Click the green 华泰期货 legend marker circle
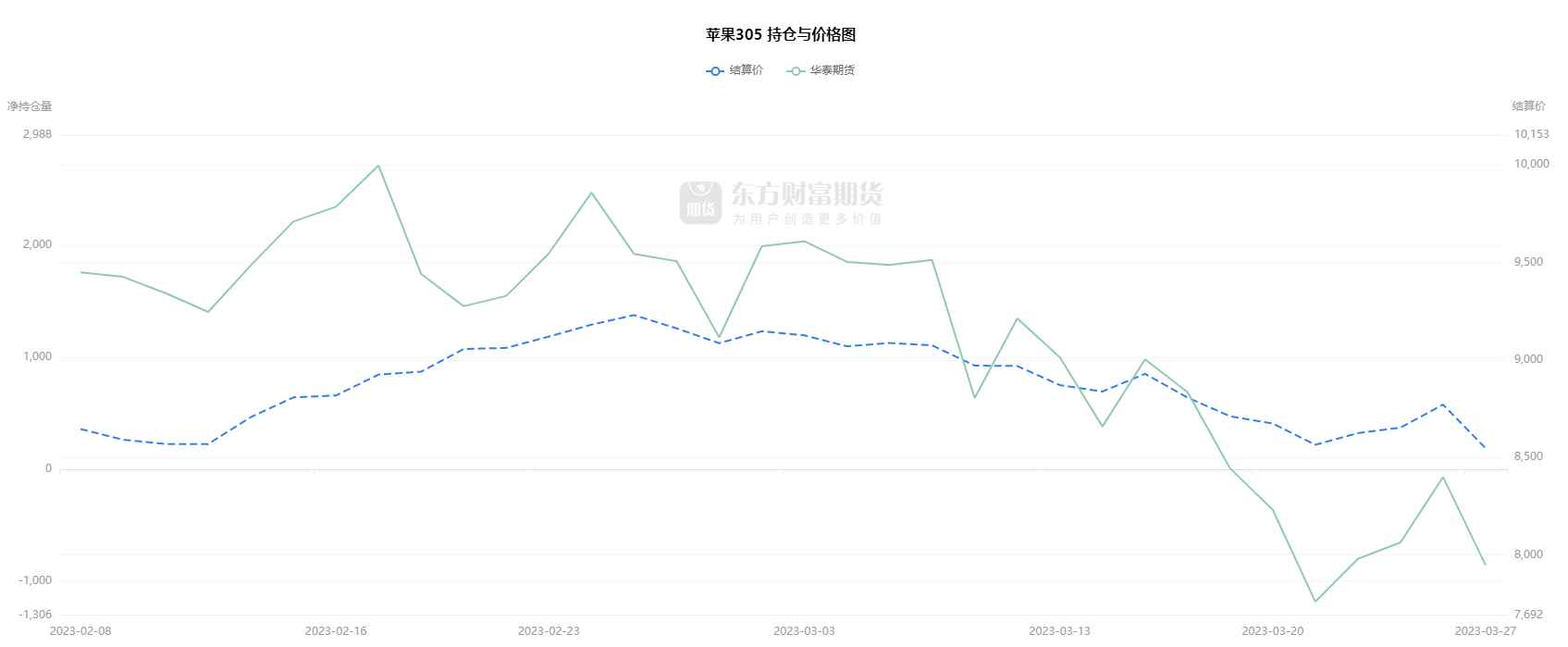The image size is (1568, 647). point(796,71)
